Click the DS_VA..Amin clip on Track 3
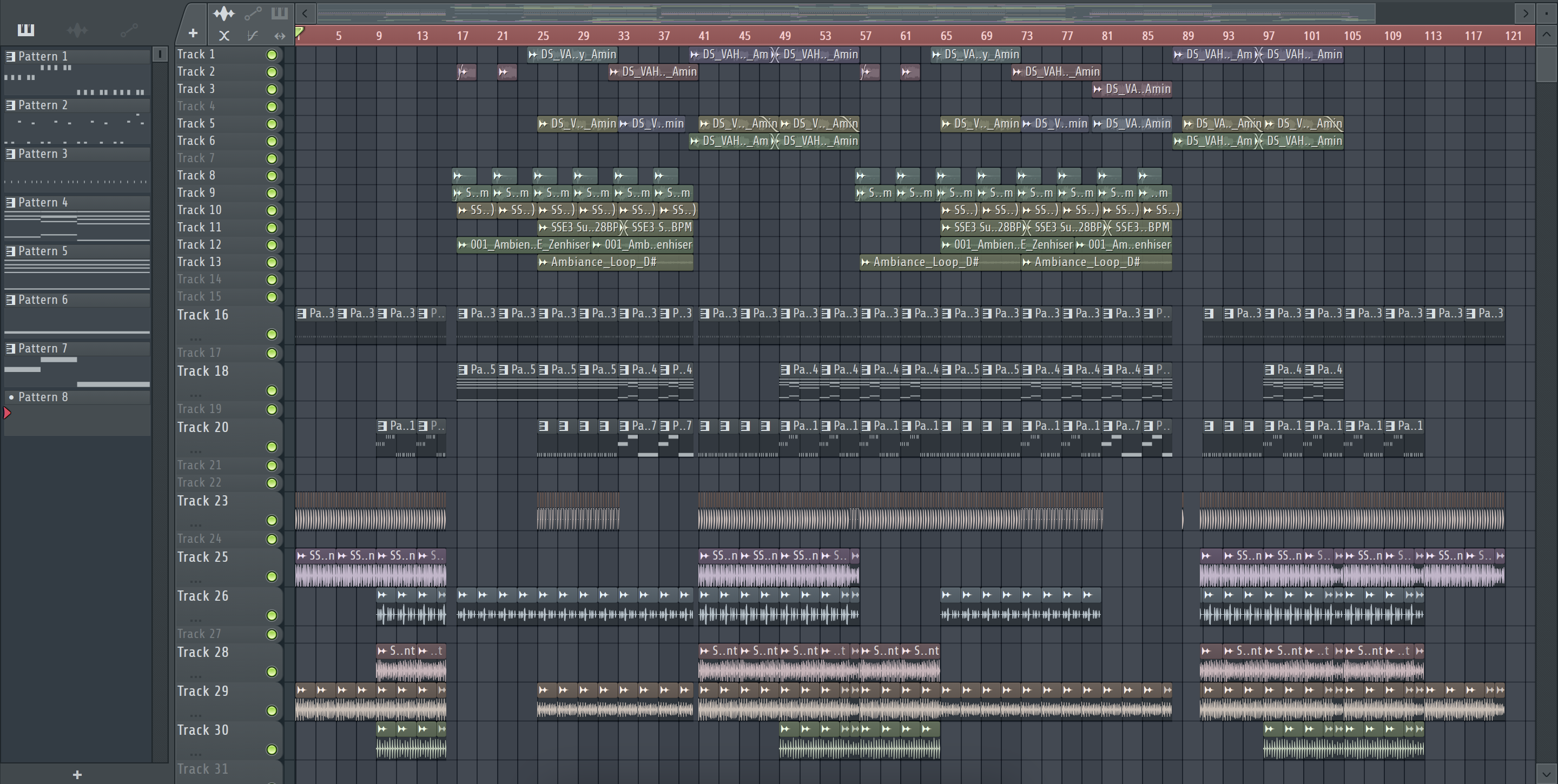The height and width of the screenshot is (784, 1558). click(1132, 89)
